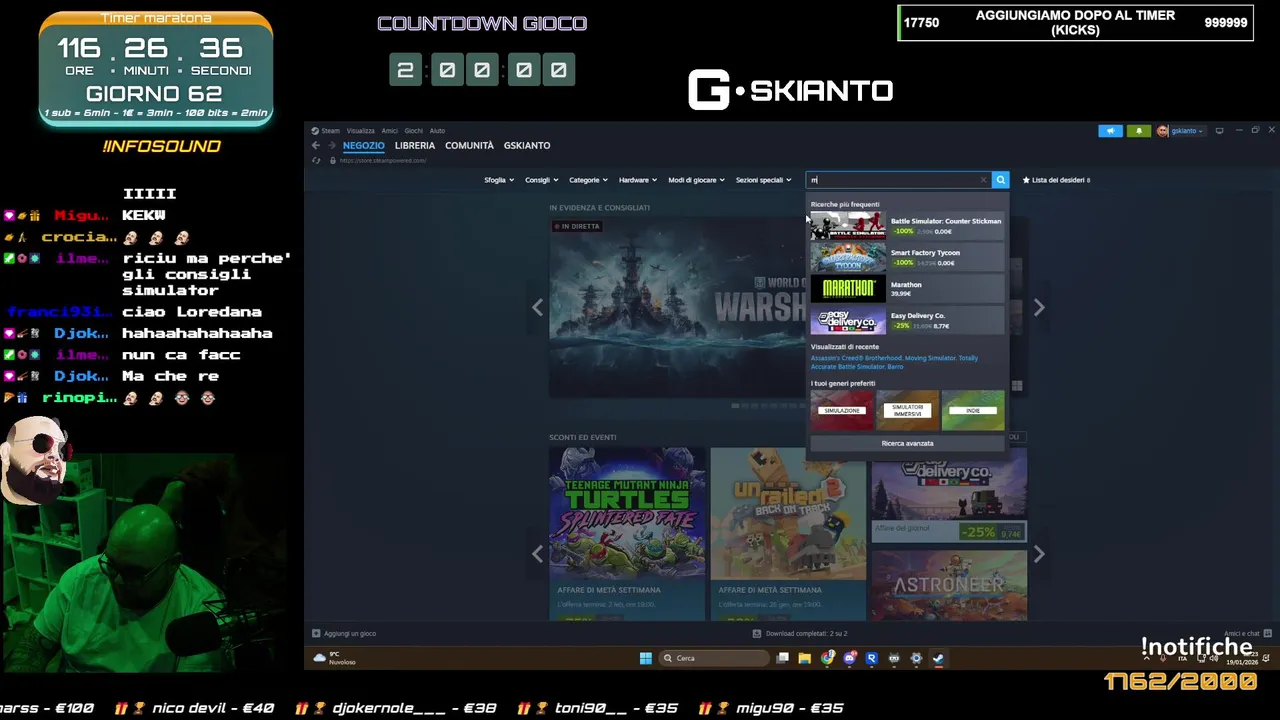Open the Windows Start menu
The height and width of the screenshot is (720, 1280).
tap(646, 658)
